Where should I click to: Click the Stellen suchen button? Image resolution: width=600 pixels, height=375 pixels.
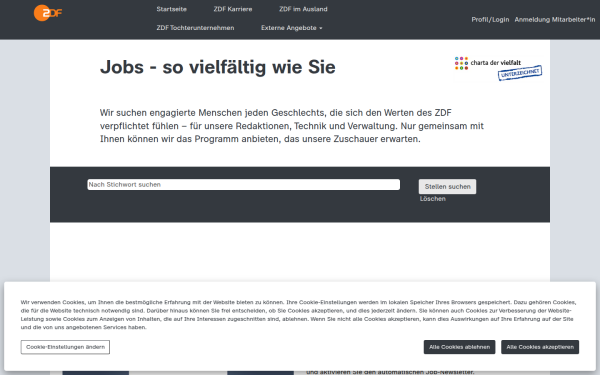[x=447, y=187]
